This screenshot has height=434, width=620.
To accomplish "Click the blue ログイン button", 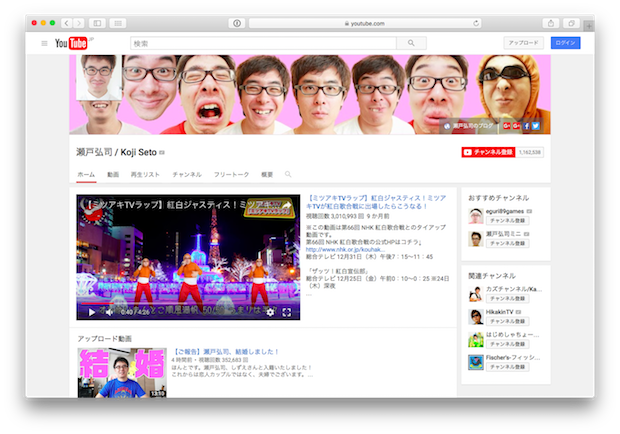I will click(x=565, y=43).
